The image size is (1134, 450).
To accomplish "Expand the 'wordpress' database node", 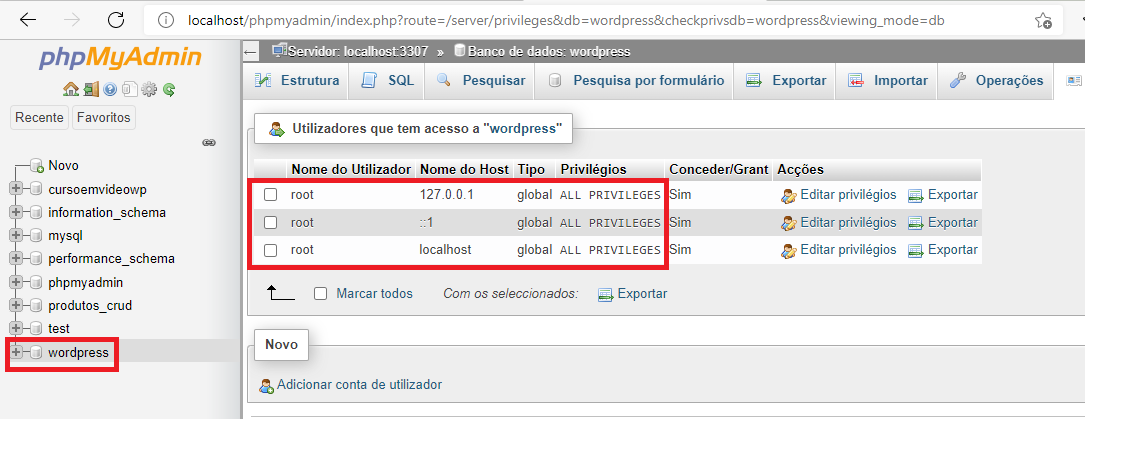I will click(x=16, y=352).
